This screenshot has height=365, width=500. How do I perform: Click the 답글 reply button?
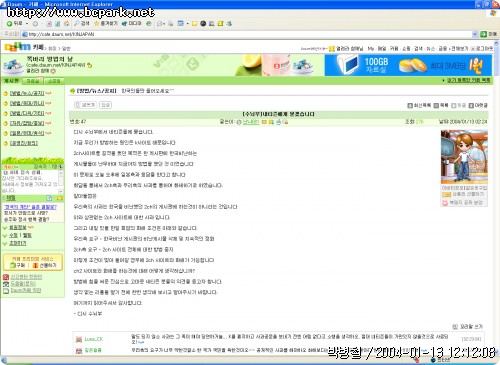pyautogui.click(x=106, y=105)
